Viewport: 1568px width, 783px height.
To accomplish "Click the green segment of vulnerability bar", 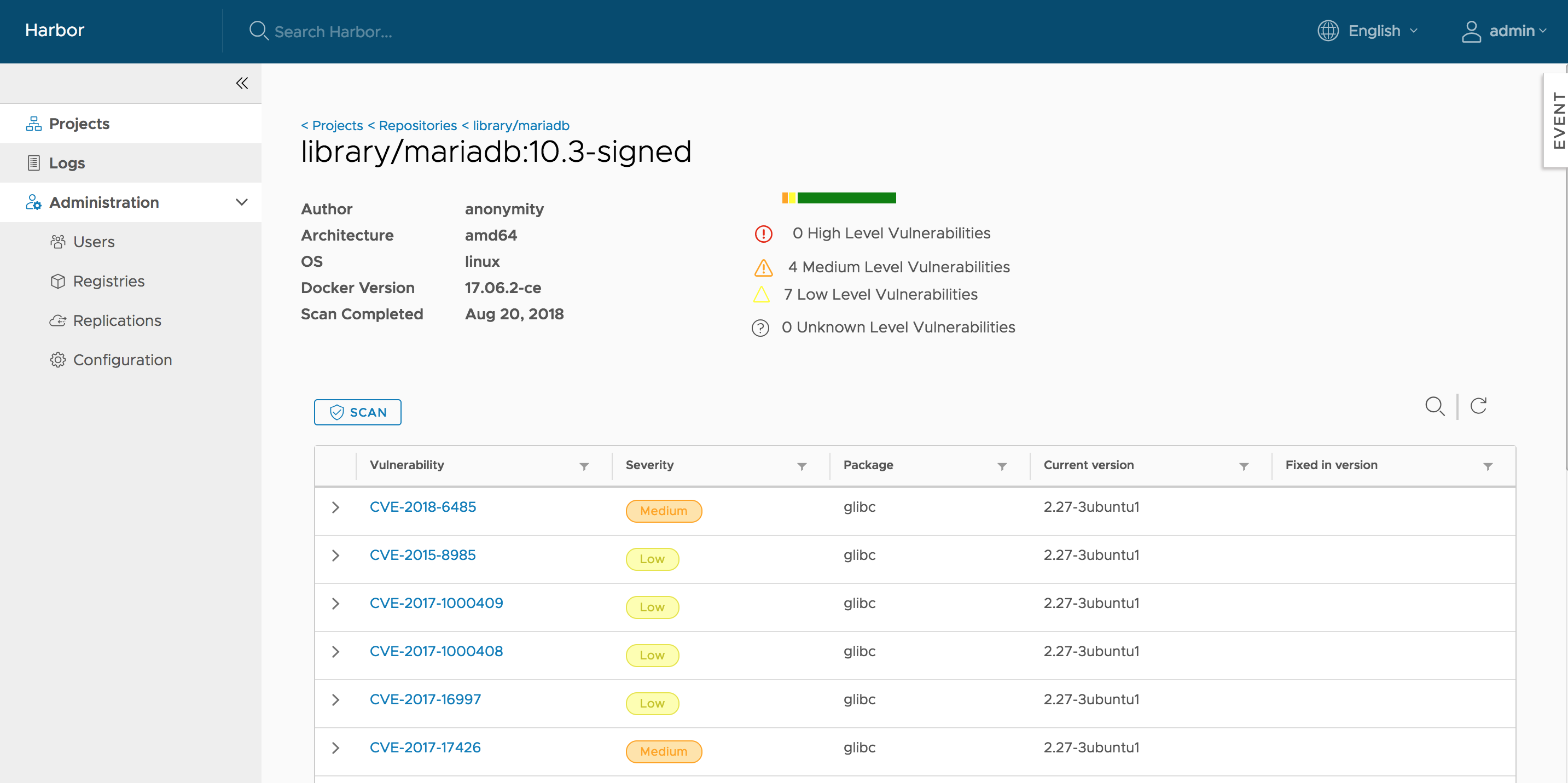I will pos(847,198).
